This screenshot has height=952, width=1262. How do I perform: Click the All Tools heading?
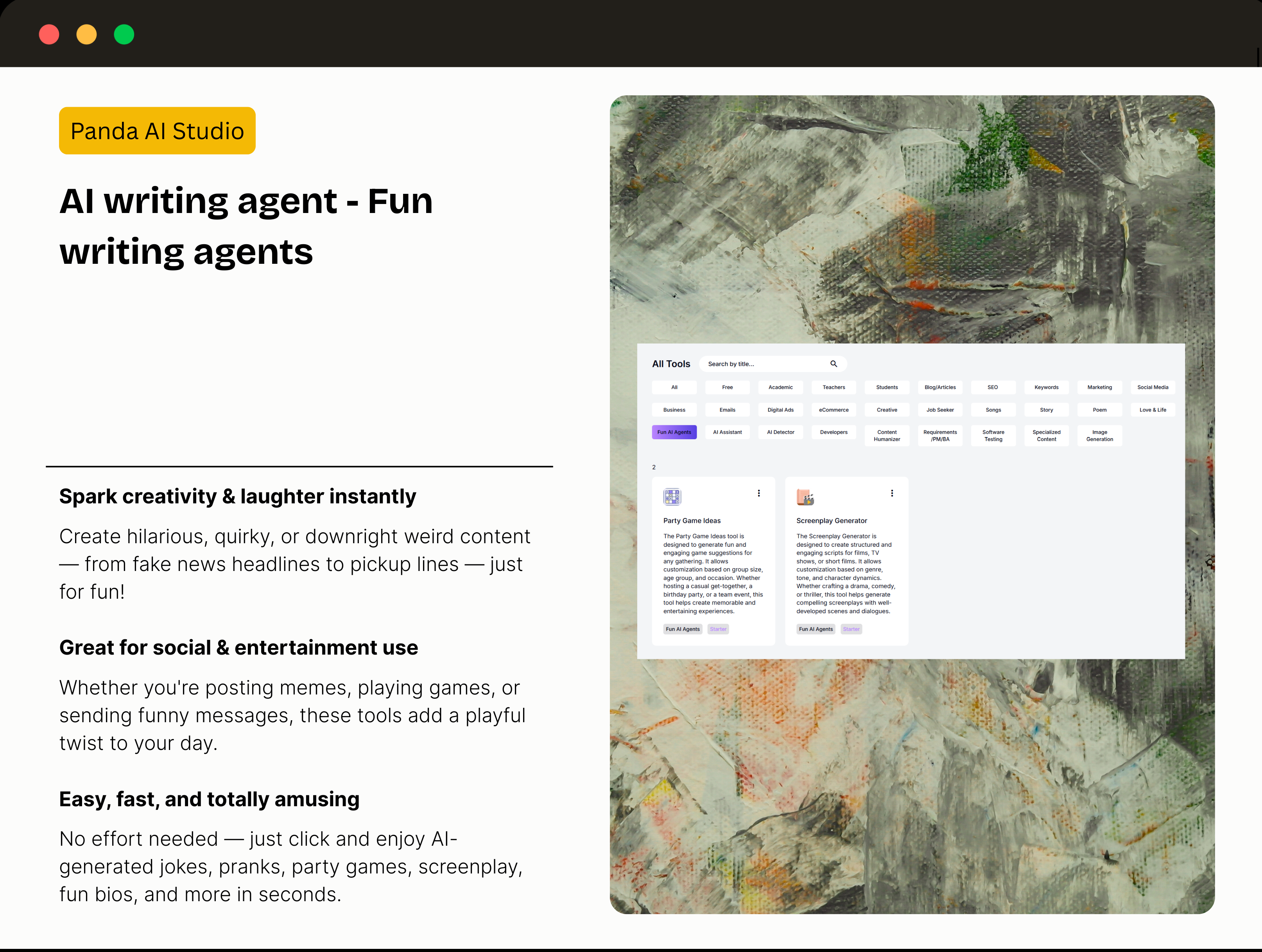point(671,364)
